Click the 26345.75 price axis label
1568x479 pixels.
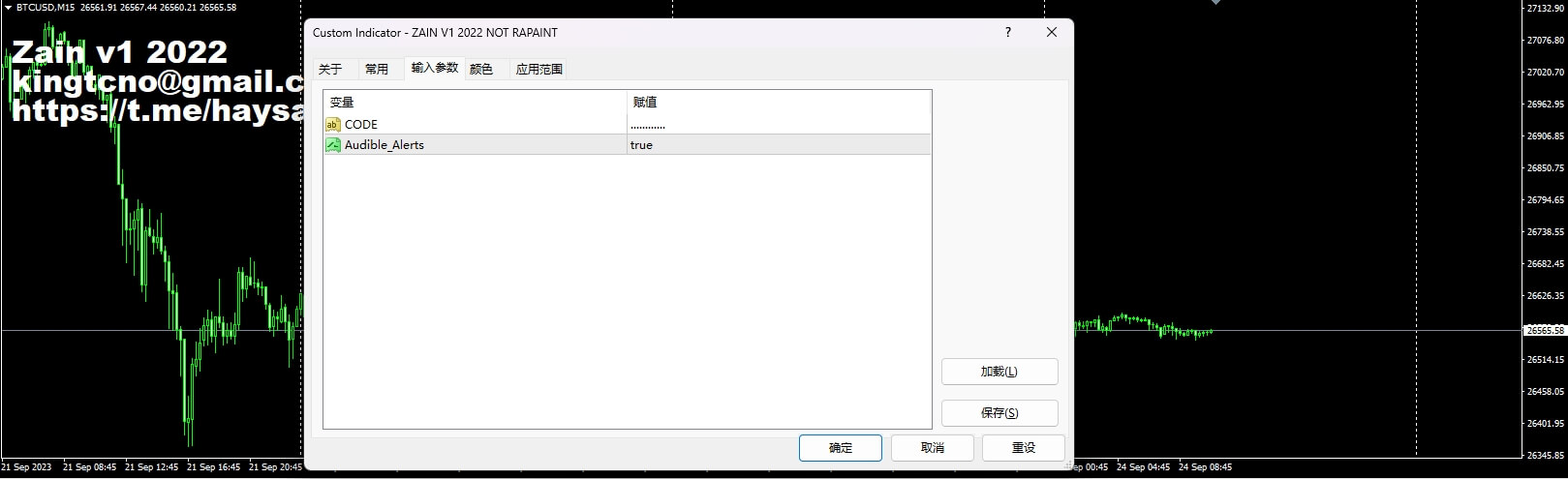tap(1546, 455)
